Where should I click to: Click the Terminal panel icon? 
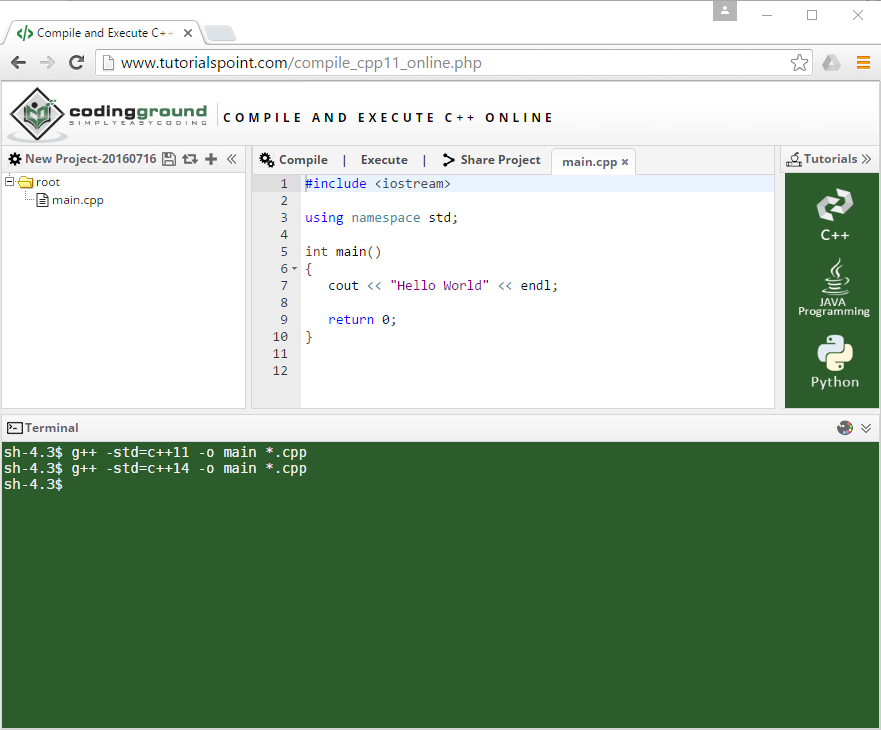click(15, 428)
